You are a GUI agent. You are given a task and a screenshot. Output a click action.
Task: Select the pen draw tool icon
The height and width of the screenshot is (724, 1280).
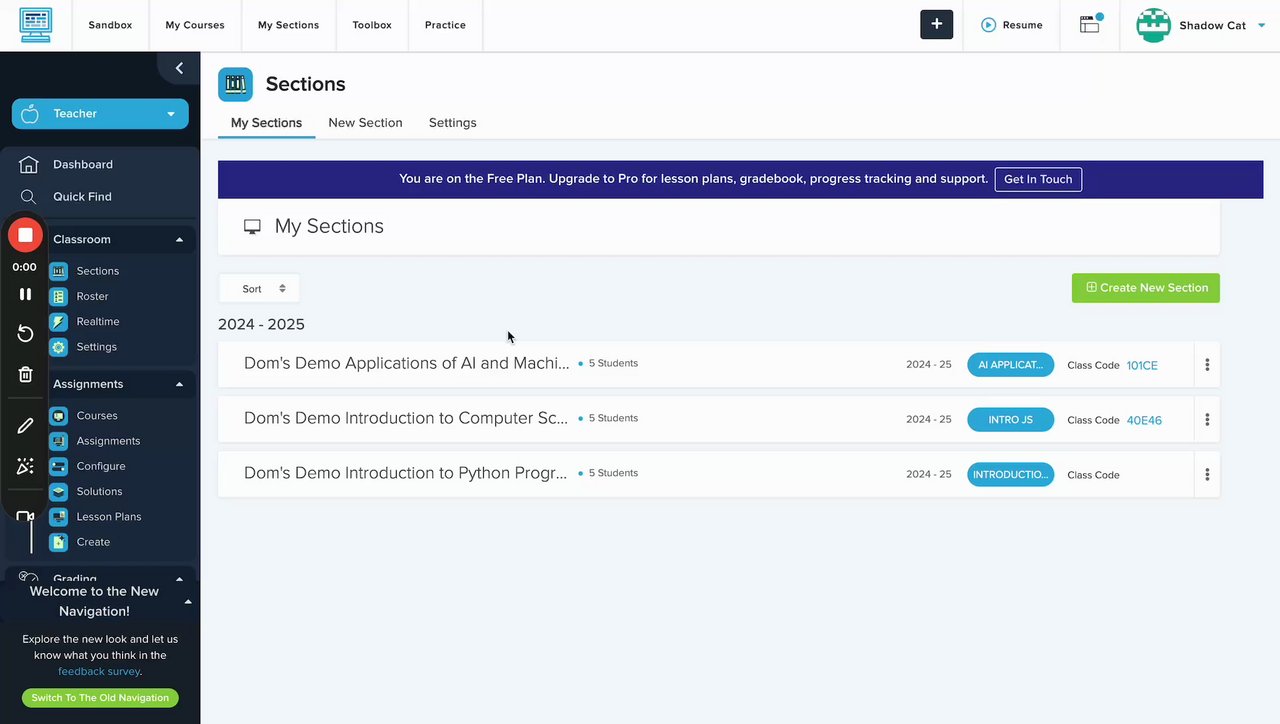26,426
